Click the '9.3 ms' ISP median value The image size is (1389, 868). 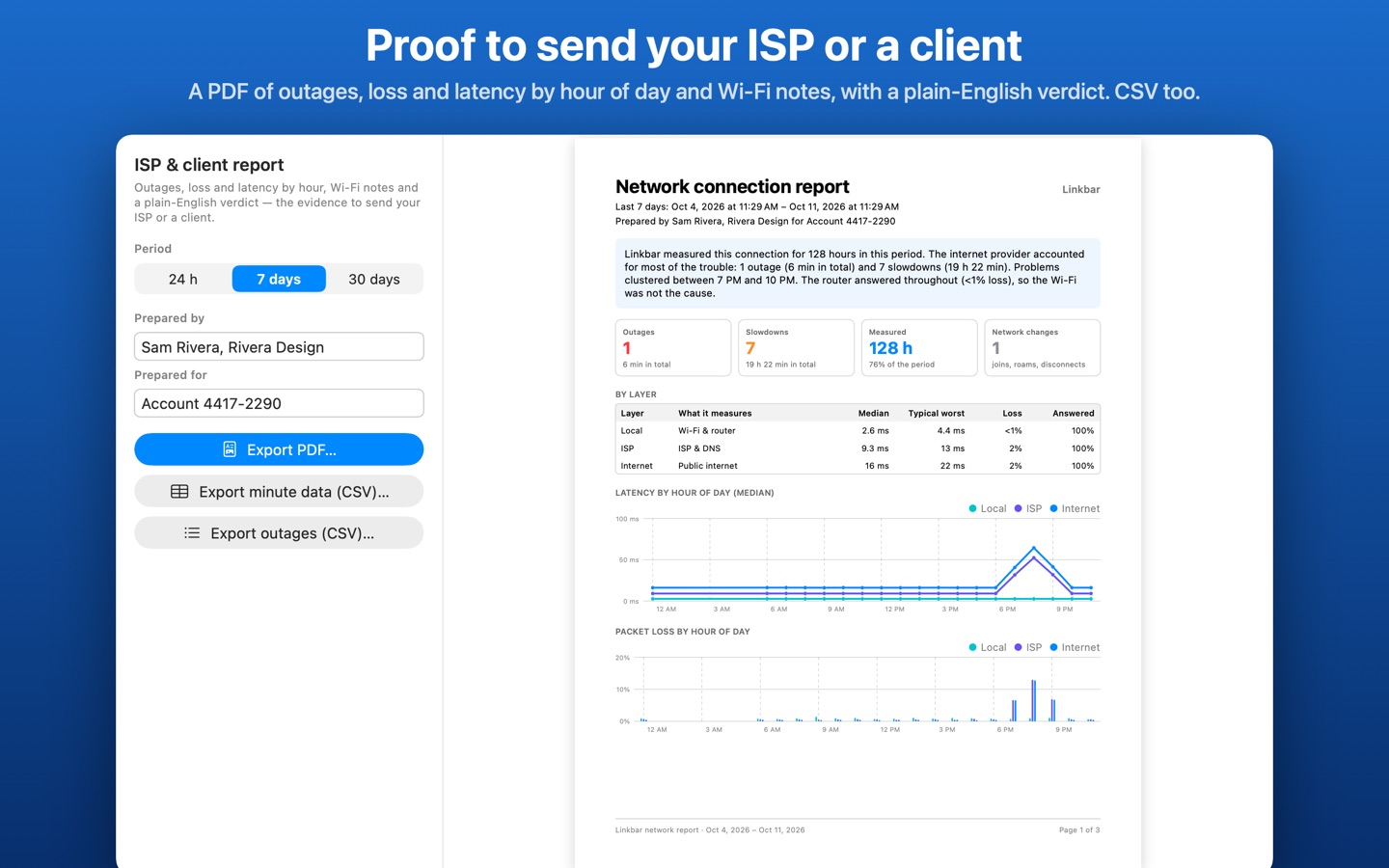click(875, 448)
